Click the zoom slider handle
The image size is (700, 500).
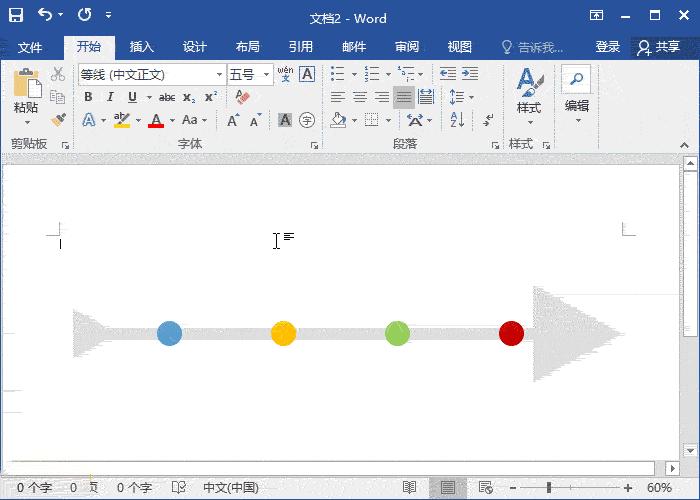[549, 488]
